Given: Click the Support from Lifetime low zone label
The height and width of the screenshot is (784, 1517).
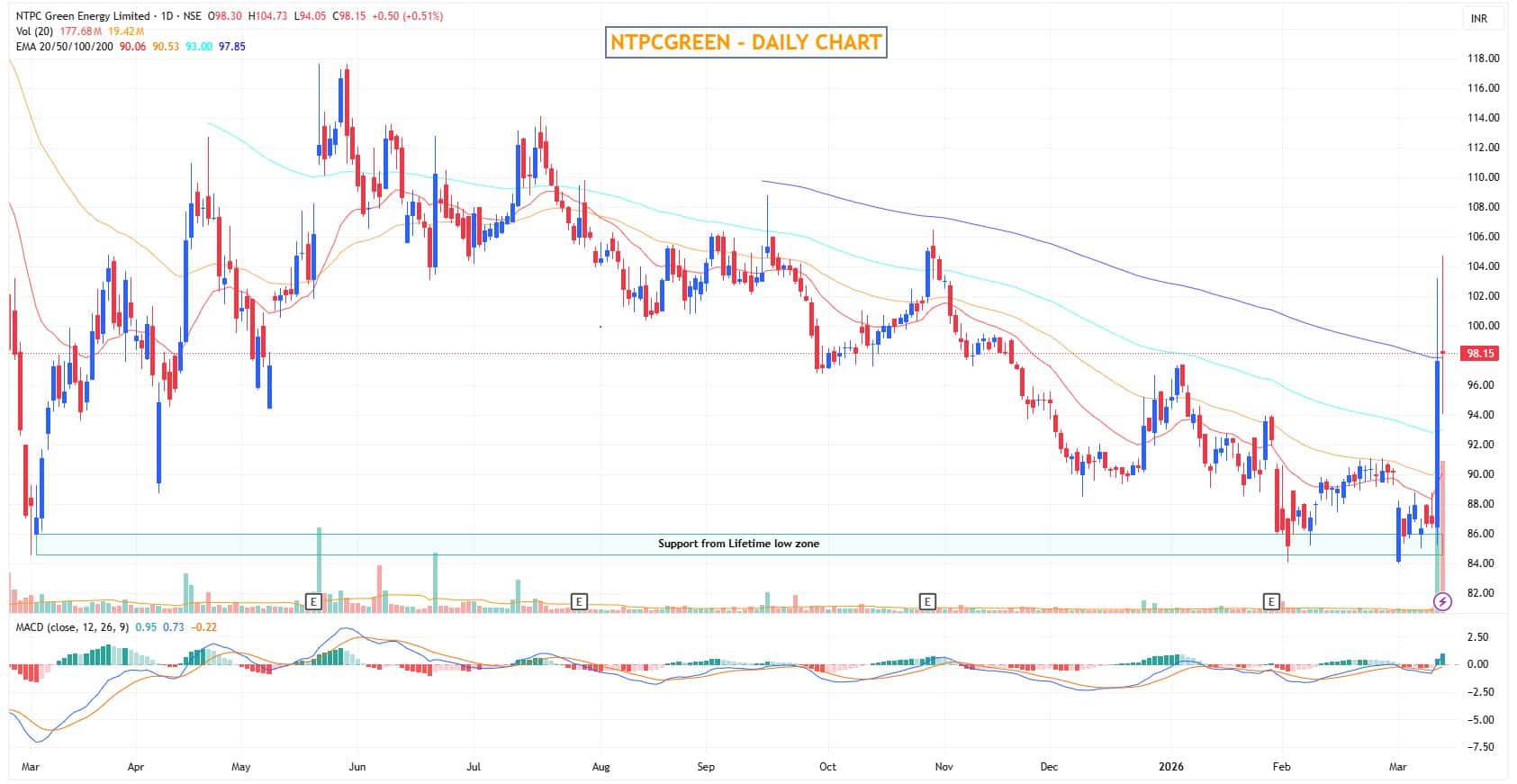Looking at the screenshot, I should click(x=738, y=544).
